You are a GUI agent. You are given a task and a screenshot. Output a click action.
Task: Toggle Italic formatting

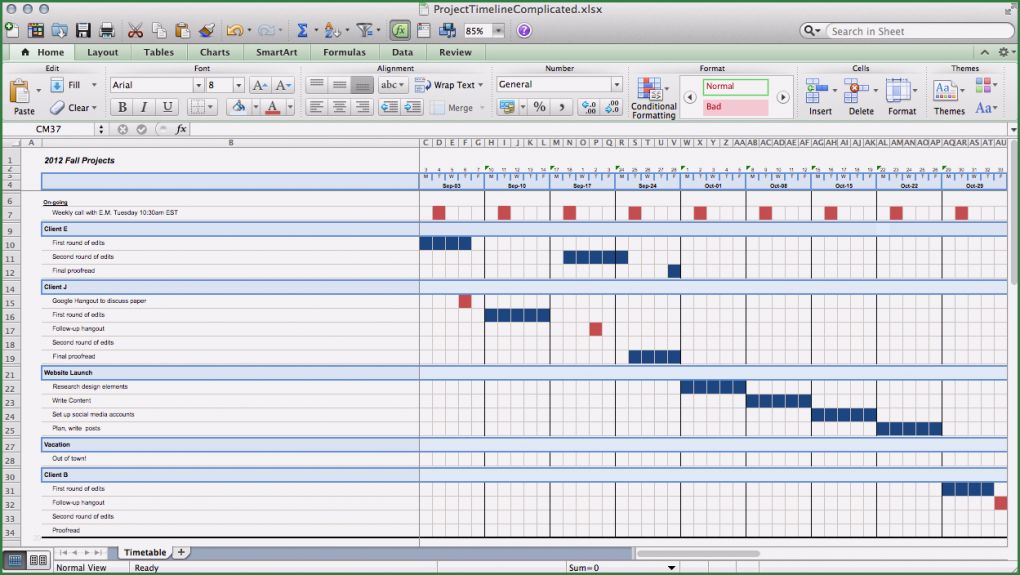click(x=144, y=107)
